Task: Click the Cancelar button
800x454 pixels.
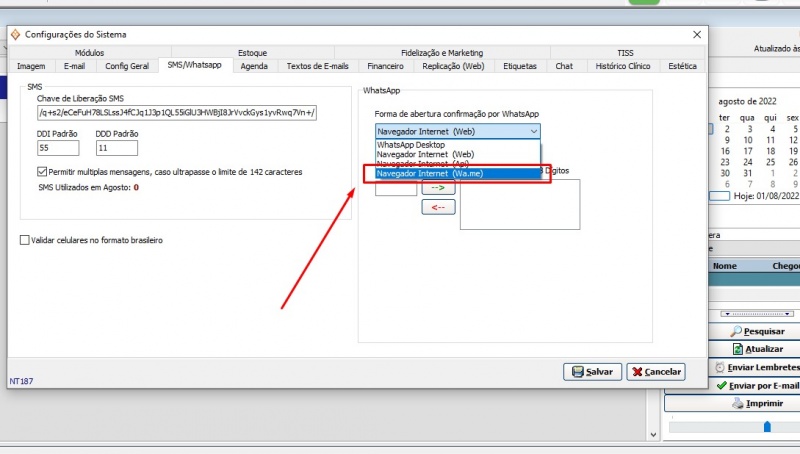Action: [x=655, y=371]
